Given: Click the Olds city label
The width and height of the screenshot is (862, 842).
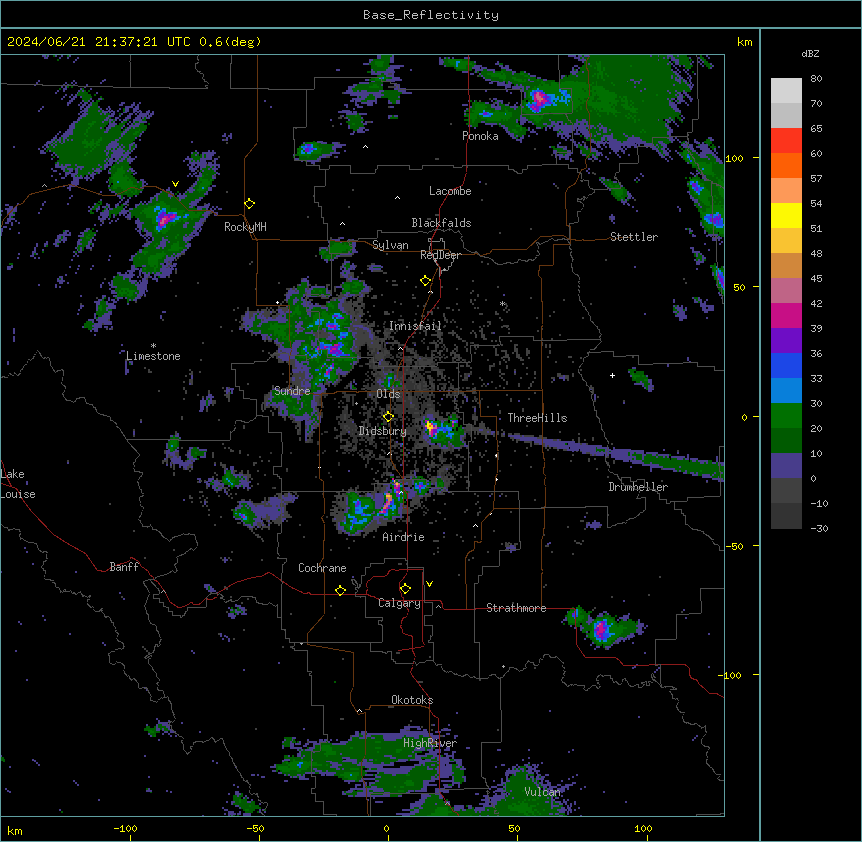Looking at the screenshot, I should (x=388, y=394).
